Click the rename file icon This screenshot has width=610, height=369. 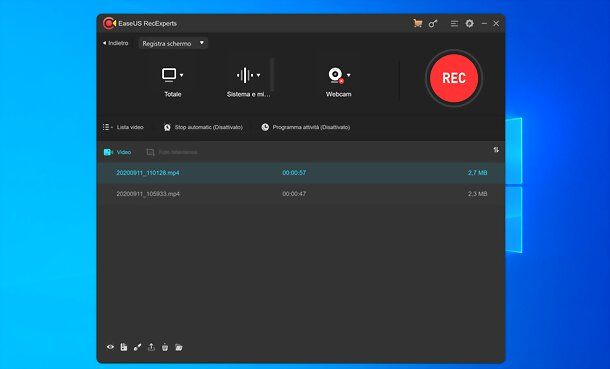[124, 347]
